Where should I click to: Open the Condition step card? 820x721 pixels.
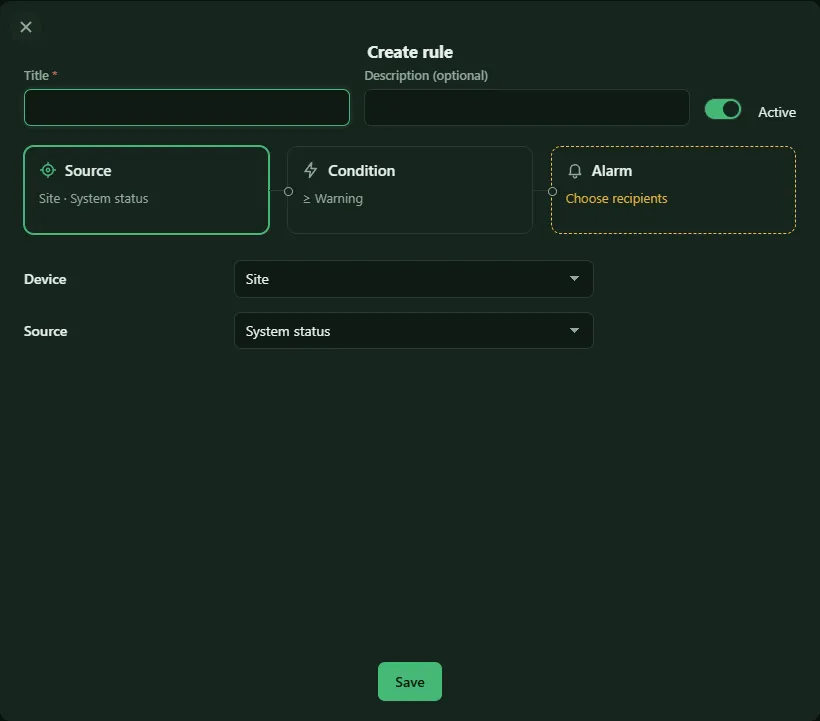click(410, 190)
